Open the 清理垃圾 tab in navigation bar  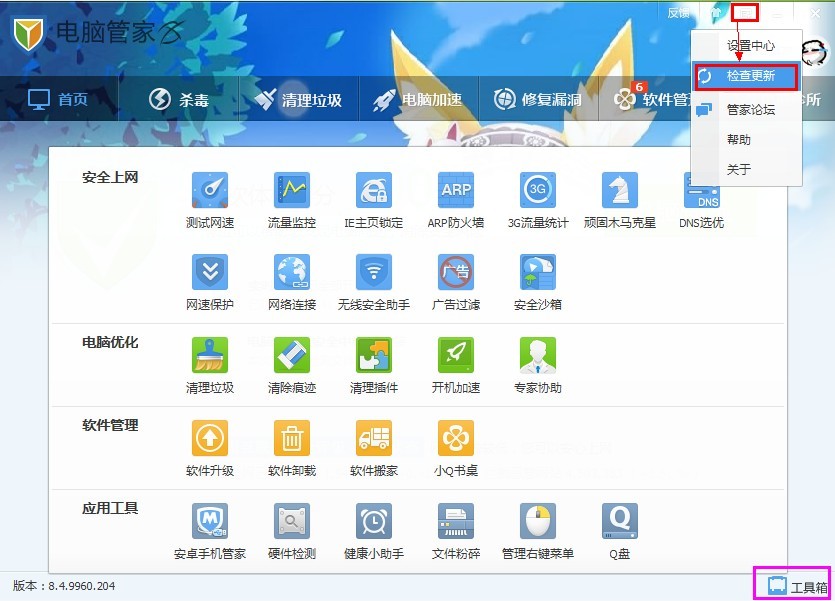[299, 99]
